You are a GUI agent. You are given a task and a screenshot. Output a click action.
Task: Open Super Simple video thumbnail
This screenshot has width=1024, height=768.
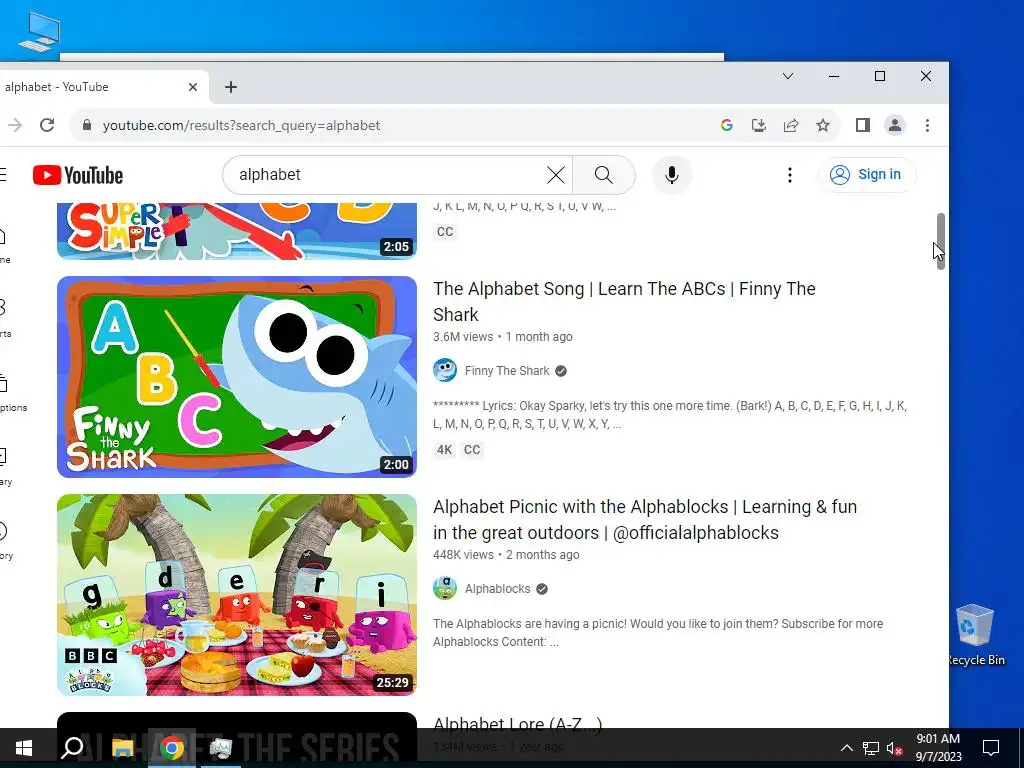(236, 231)
